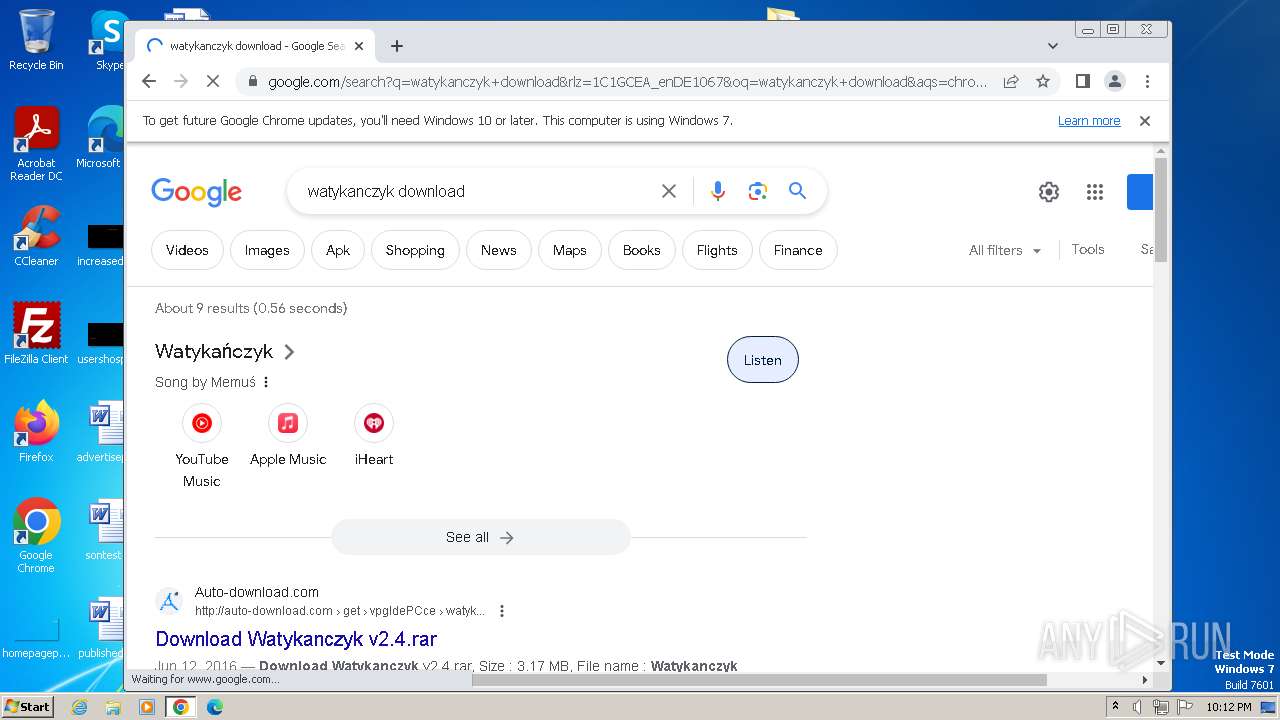Open the Watykańczyk song heading
The height and width of the screenshot is (720, 1280).
tap(225, 351)
